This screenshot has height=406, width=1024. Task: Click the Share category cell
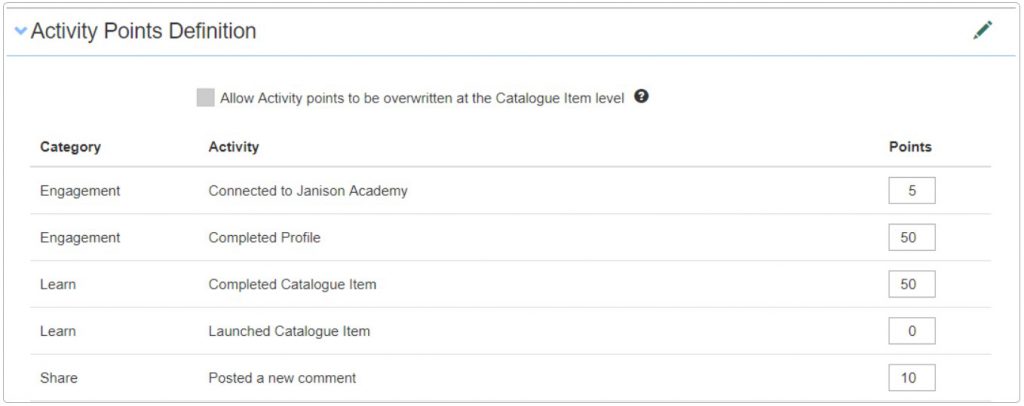click(59, 378)
